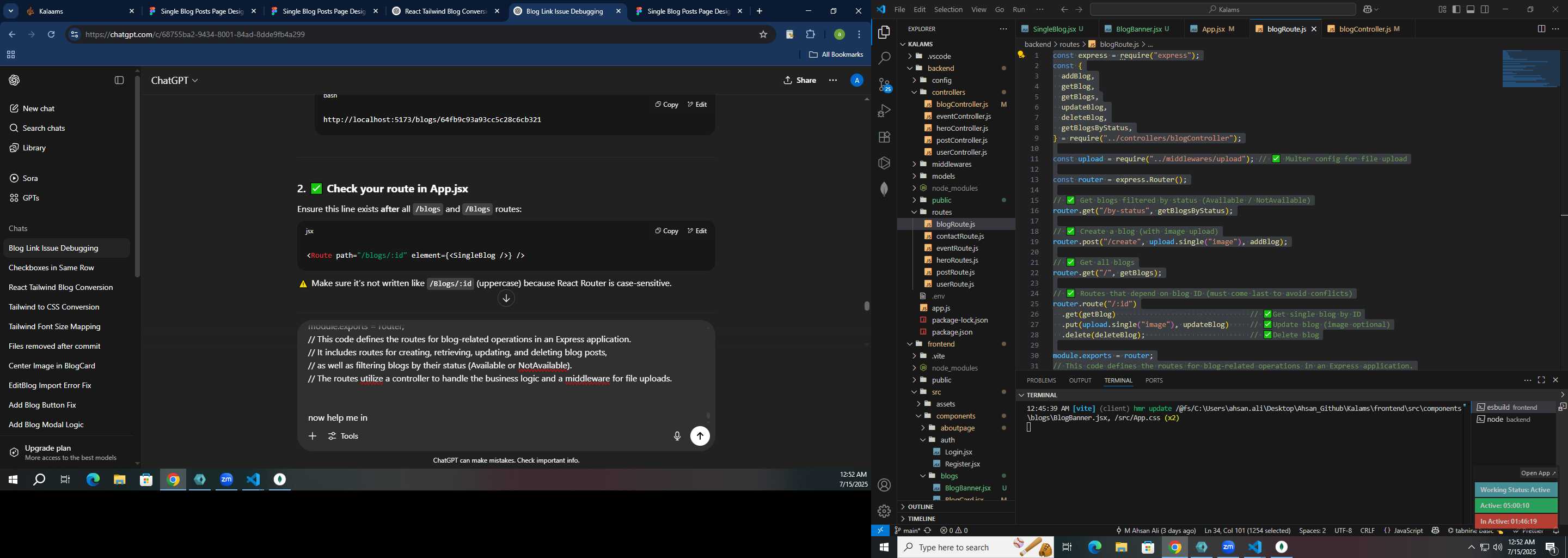Open ChatGPT profile avatar A
The width and height of the screenshot is (1568, 558).
pyautogui.click(x=856, y=81)
